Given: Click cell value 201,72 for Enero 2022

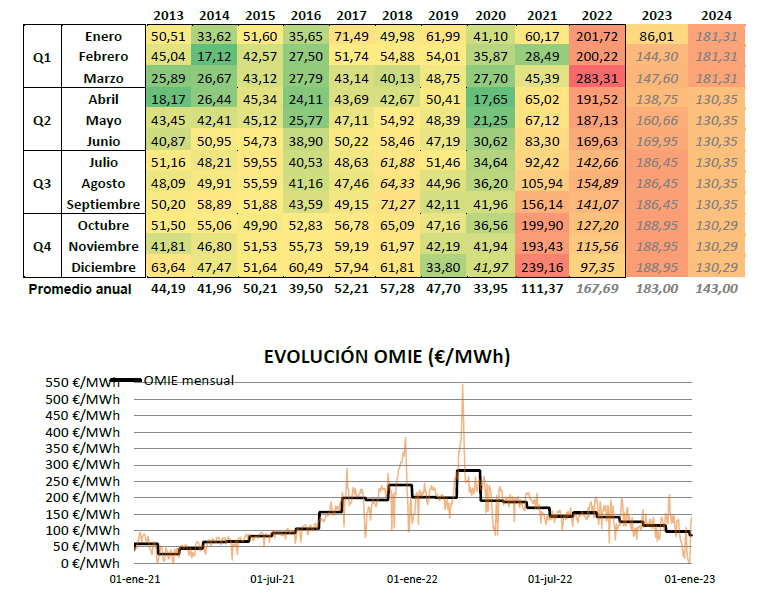Looking at the screenshot, I should coord(597,36).
